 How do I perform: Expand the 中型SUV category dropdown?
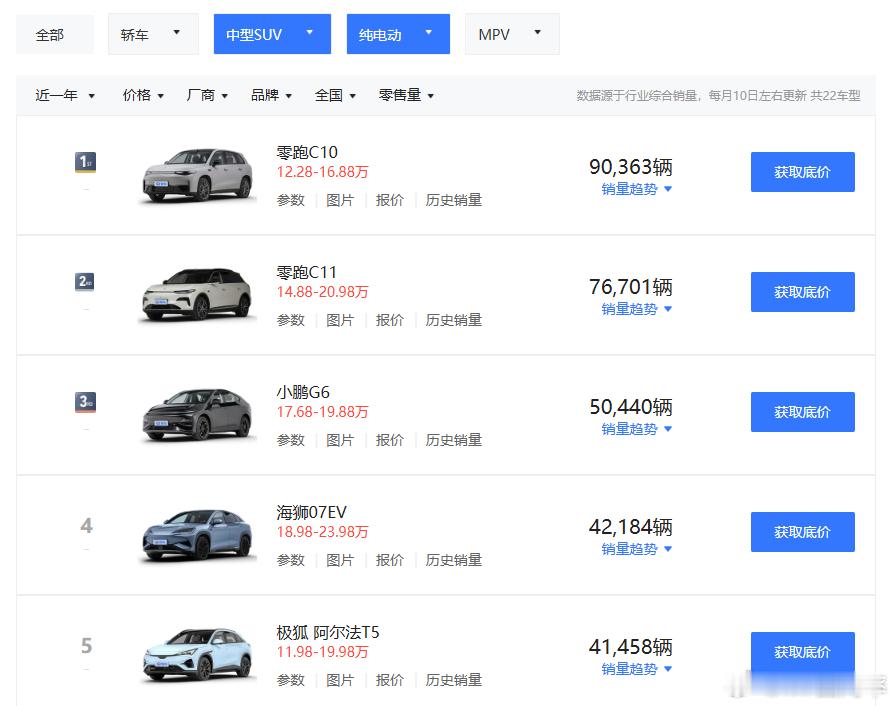(x=271, y=34)
